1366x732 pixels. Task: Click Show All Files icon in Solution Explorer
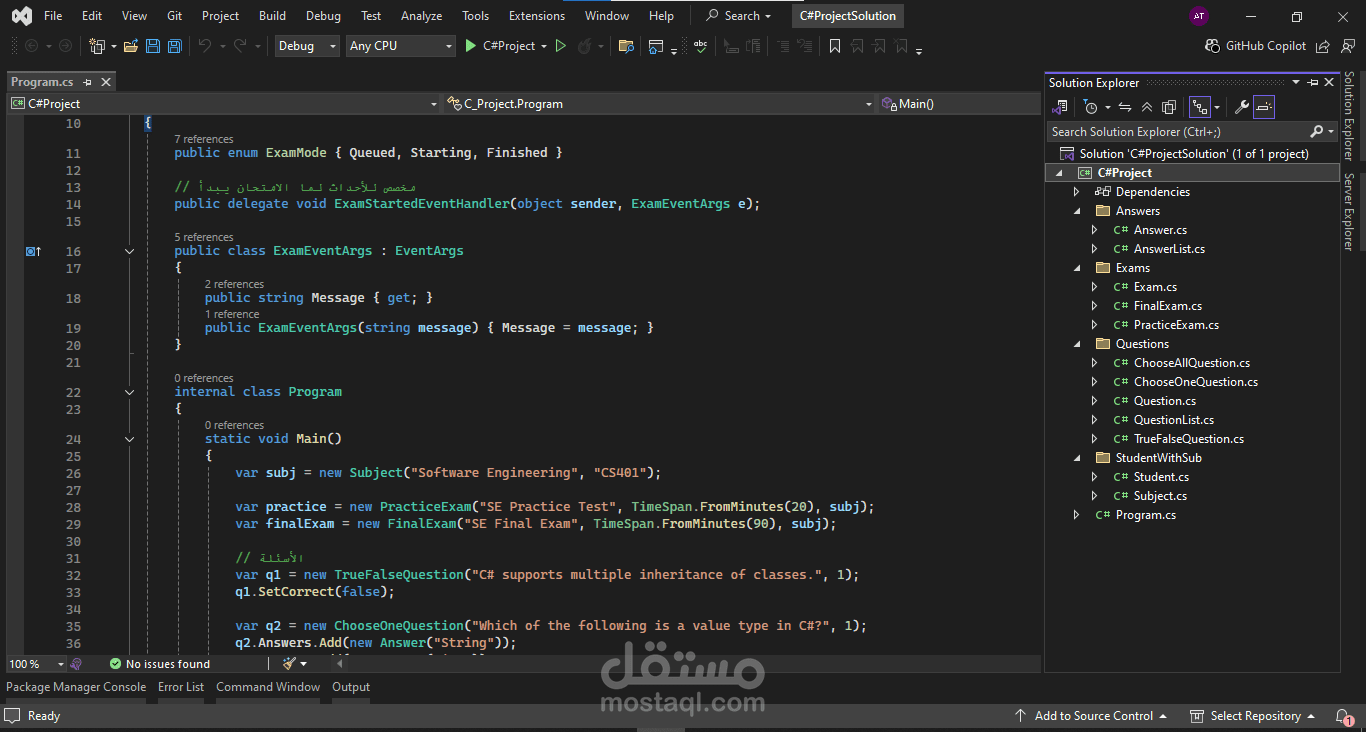coord(1169,107)
